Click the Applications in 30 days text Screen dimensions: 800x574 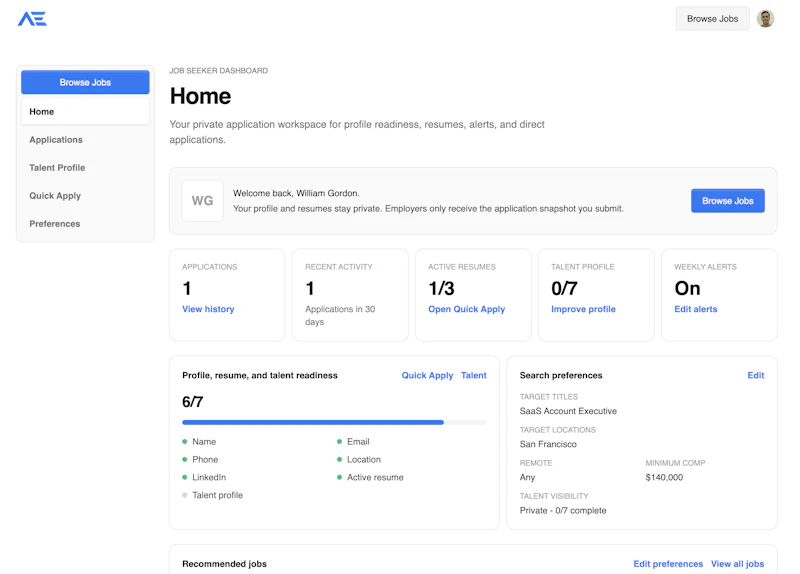pyautogui.click(x=340, y=315)
